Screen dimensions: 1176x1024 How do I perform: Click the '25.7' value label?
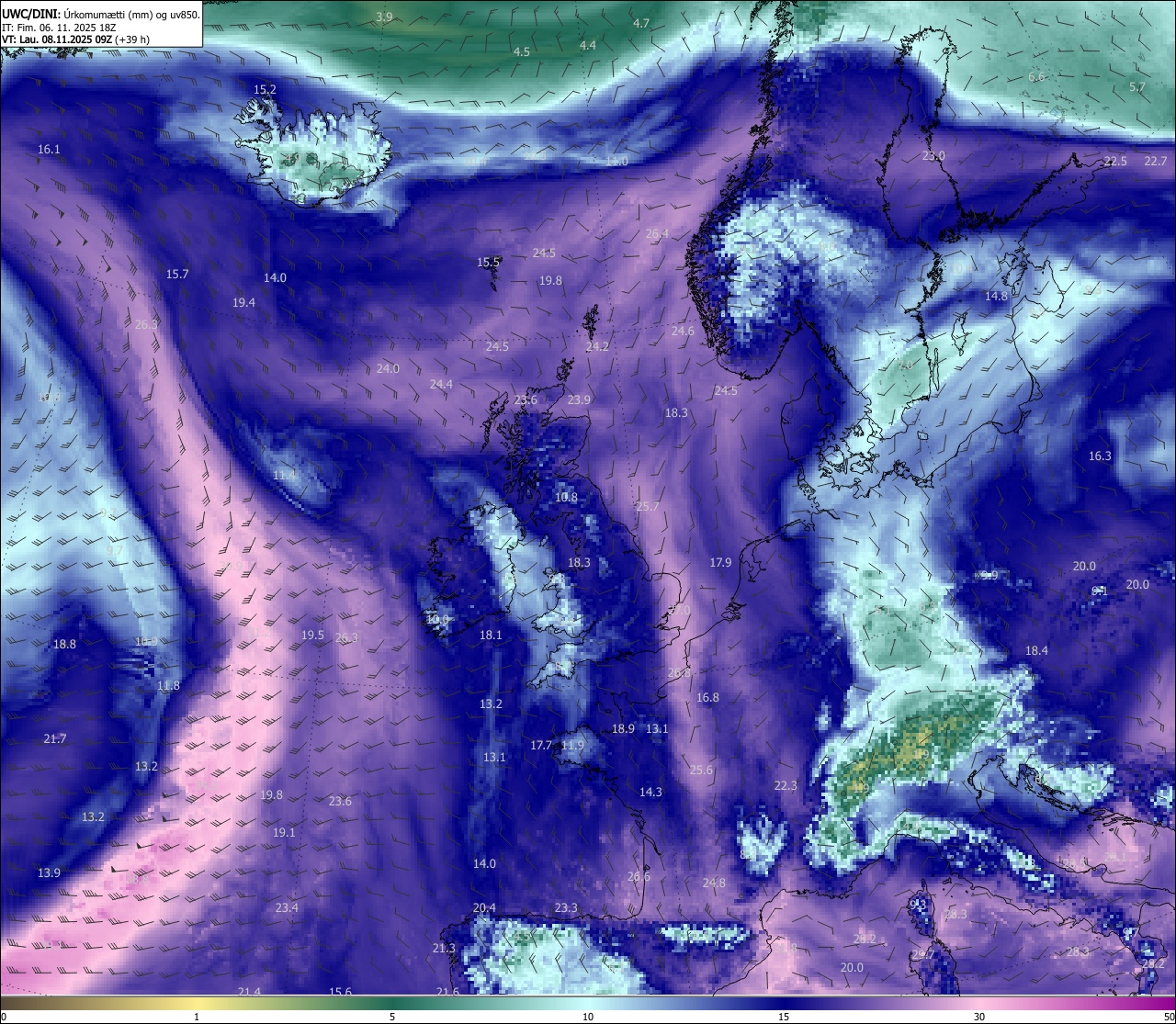tap(647, 506)
